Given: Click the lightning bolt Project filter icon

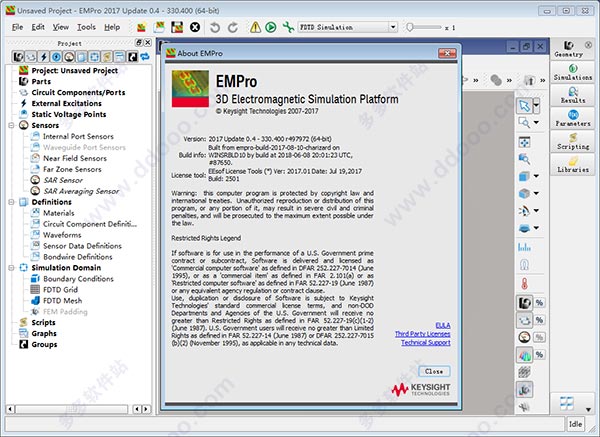Looking at the screenshot, I should [44, 57].
